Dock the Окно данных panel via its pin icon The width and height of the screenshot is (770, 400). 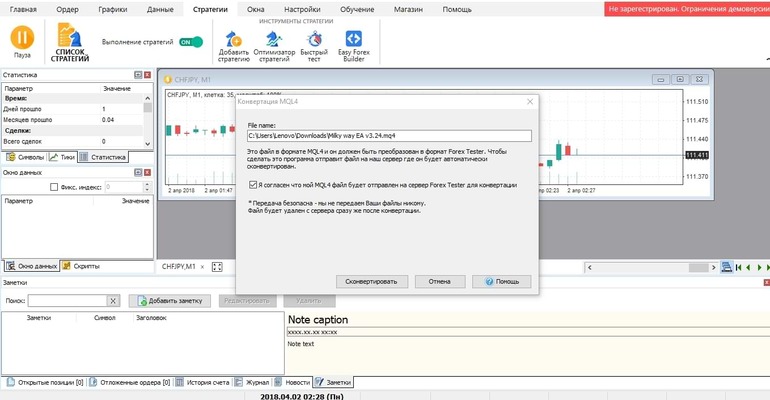tap(138, 173)
